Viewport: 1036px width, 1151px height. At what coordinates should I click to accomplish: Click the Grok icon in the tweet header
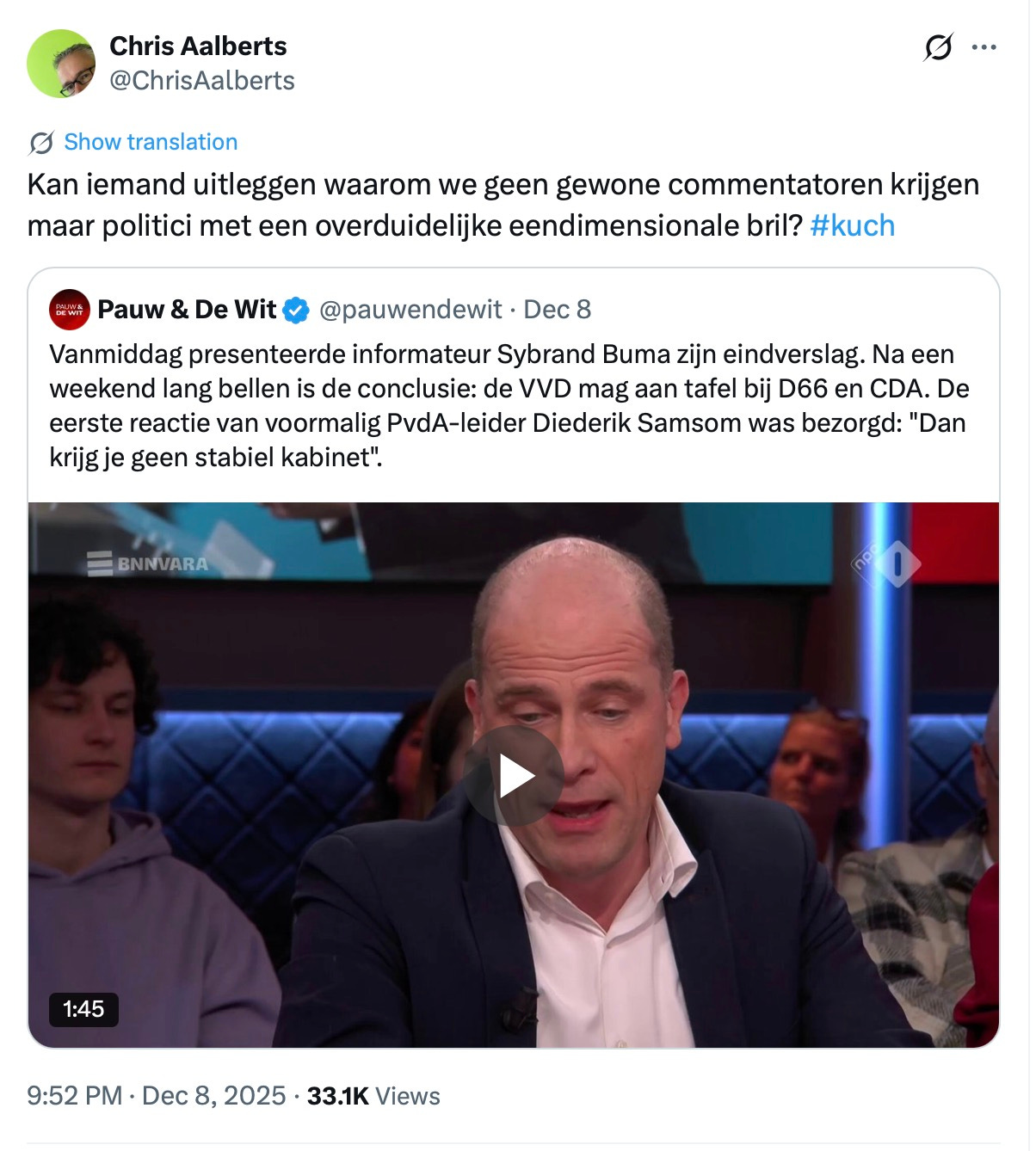pos(938,47)
